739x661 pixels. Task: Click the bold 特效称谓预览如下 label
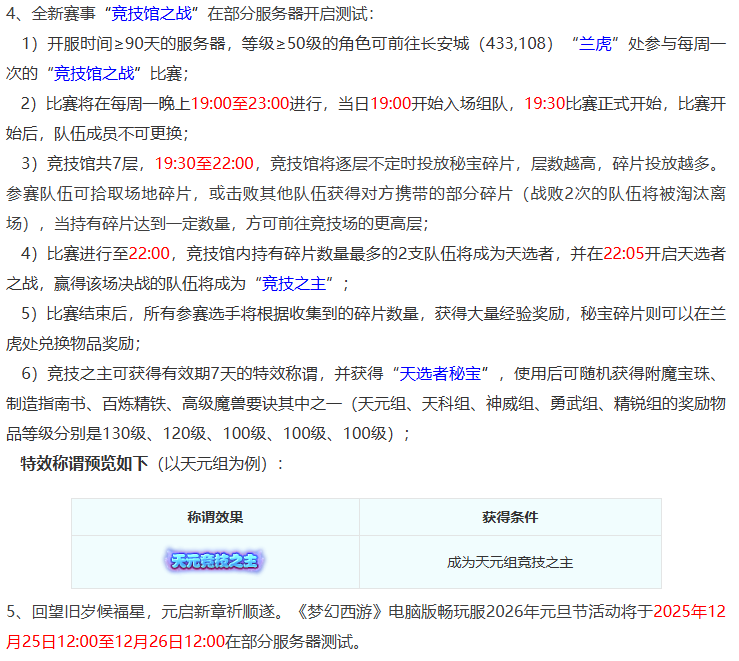84,463
